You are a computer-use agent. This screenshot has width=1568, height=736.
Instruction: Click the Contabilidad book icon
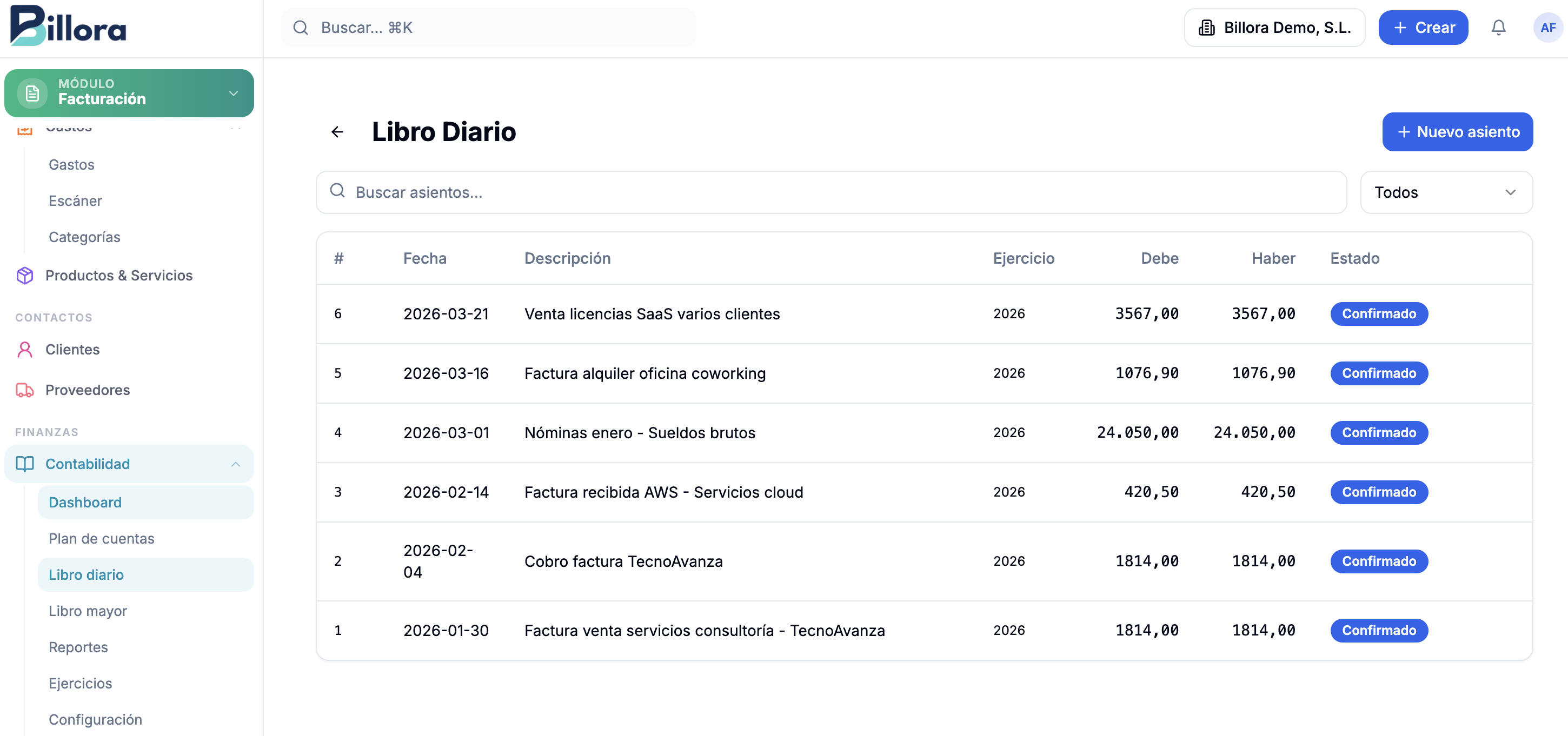point(25,464)
